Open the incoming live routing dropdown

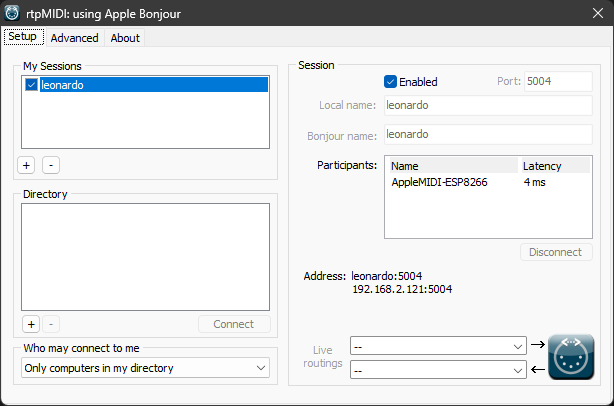pyautogui.click(x=438, y=370)
